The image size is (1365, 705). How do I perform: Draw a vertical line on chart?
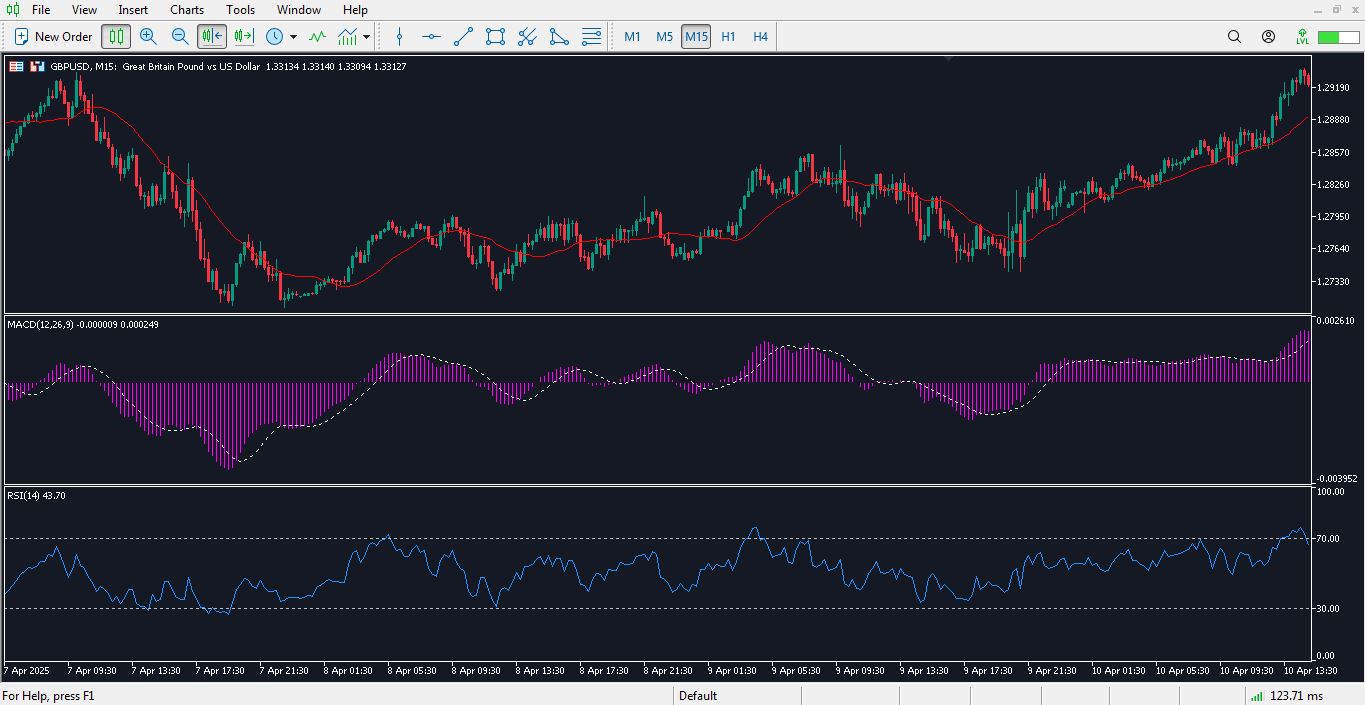pyautogui.click(x=400, y=37)
